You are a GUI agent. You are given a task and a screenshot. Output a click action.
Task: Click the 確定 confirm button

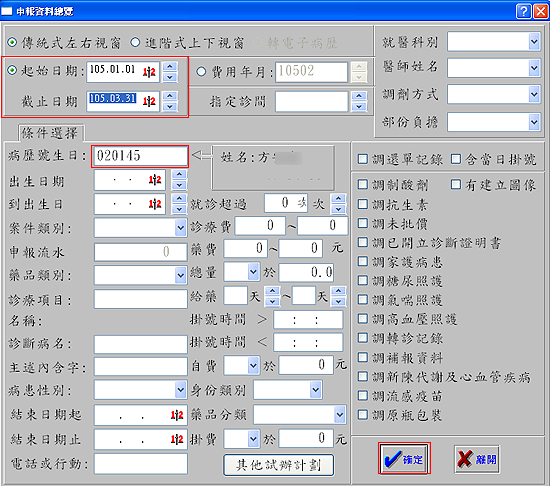click(x=404, y=459)
